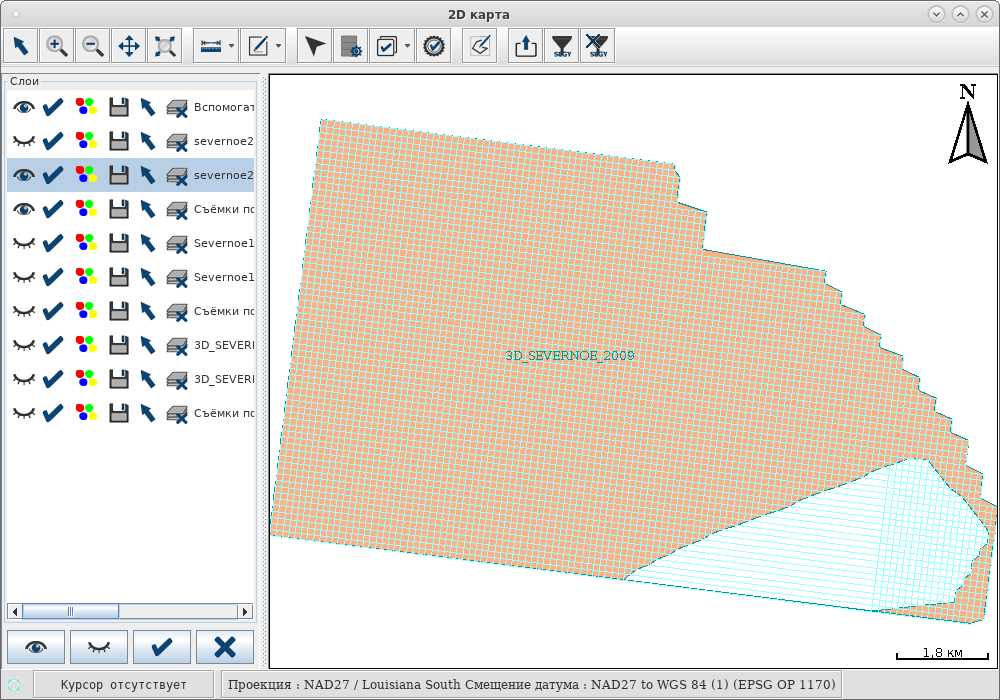
Task: Click the north arrow compass on map
Action: coord(968,124)
